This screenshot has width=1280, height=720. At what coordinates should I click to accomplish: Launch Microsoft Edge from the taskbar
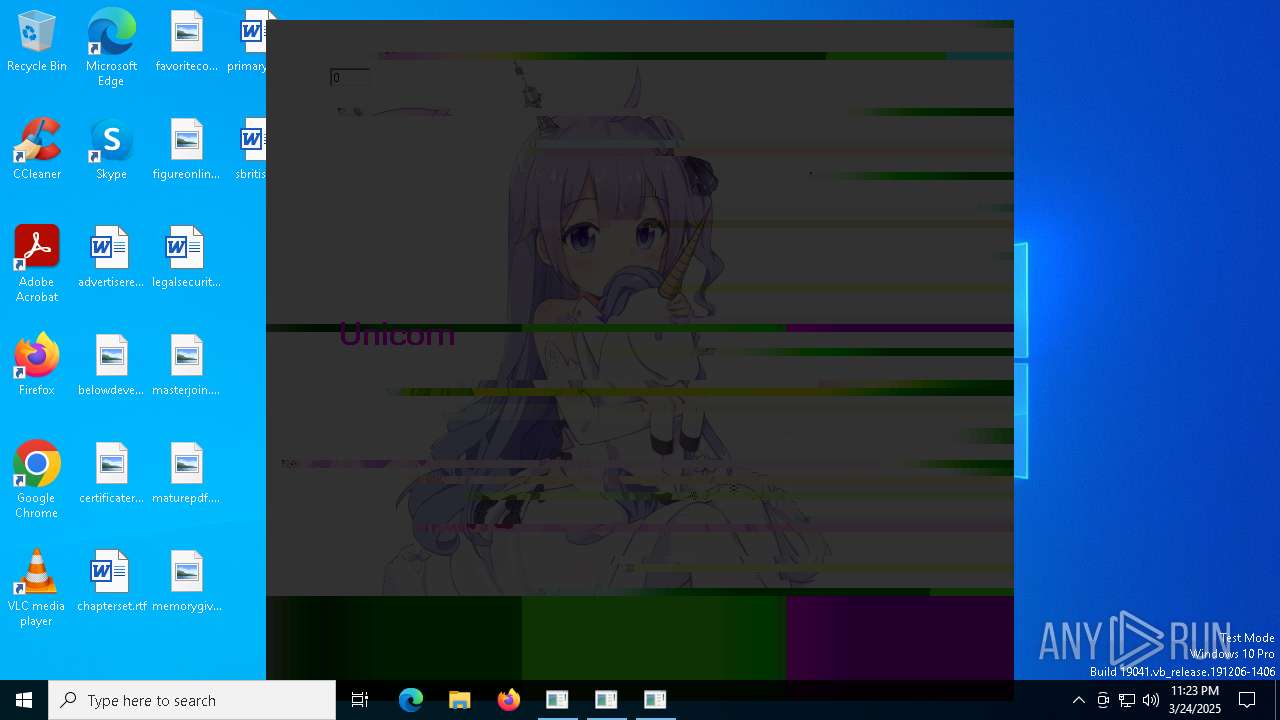point(411,700)
